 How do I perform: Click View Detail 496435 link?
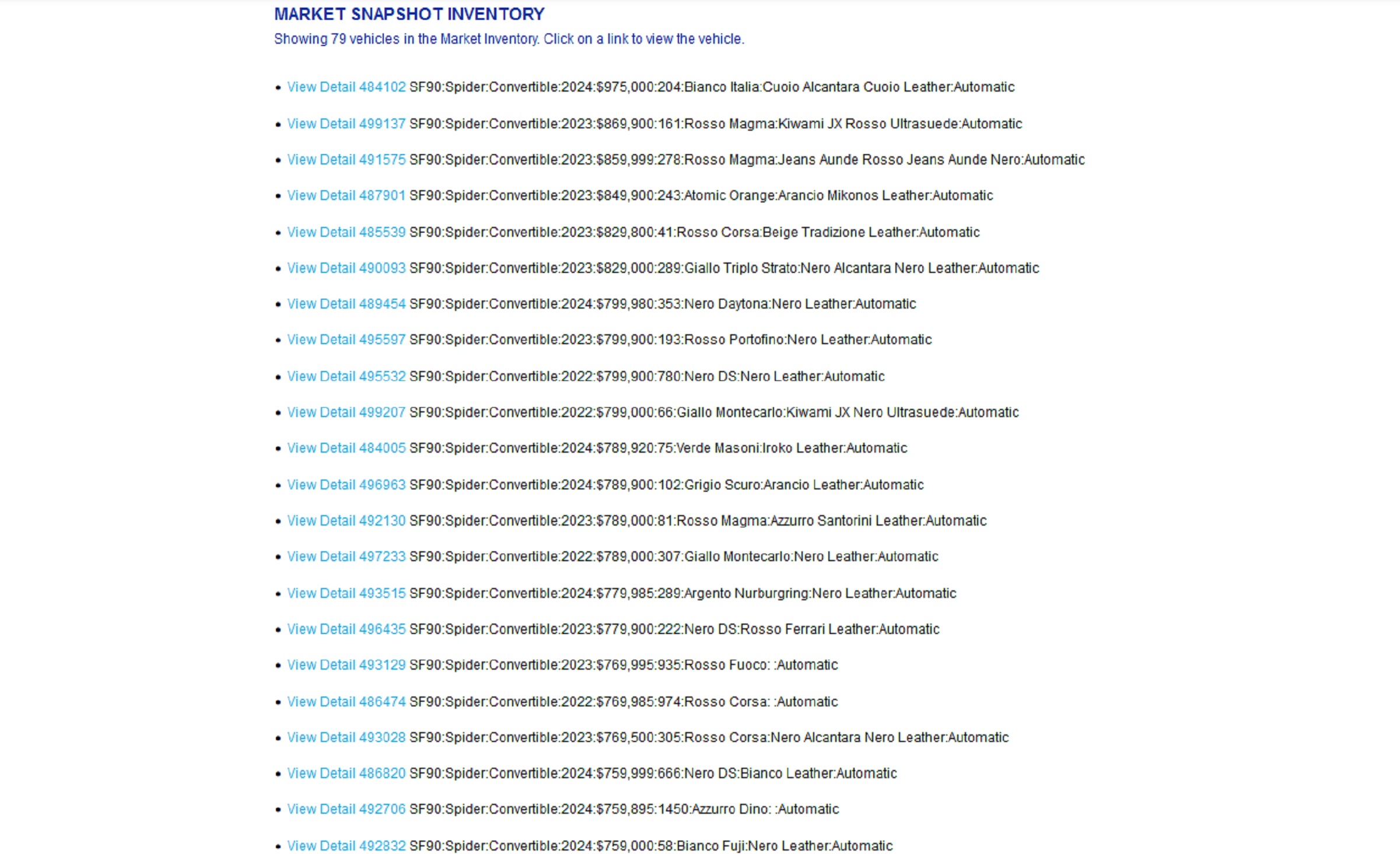pyautogui.click(x=346, y=629)
